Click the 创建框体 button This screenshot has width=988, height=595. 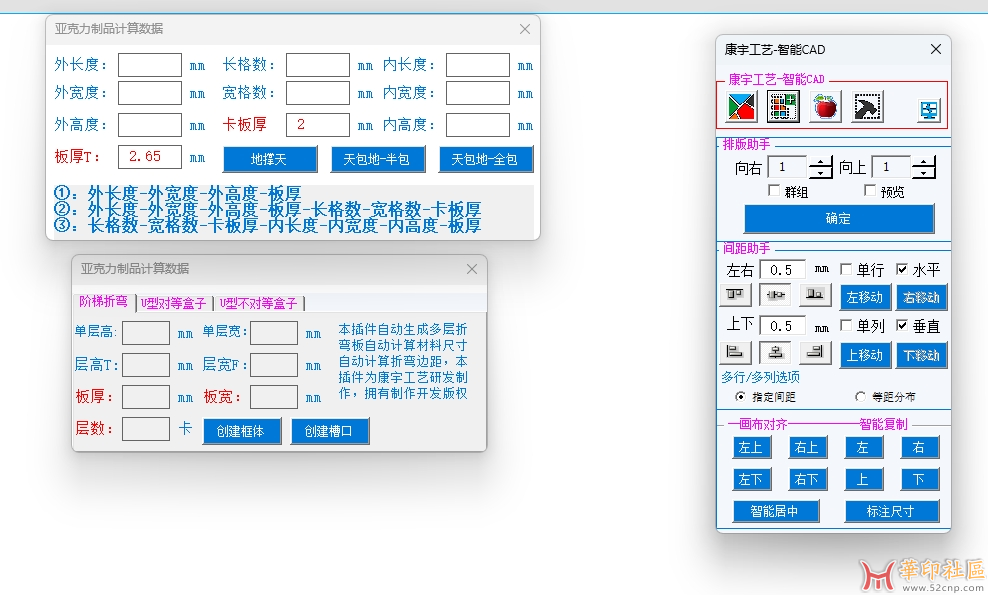241,431
